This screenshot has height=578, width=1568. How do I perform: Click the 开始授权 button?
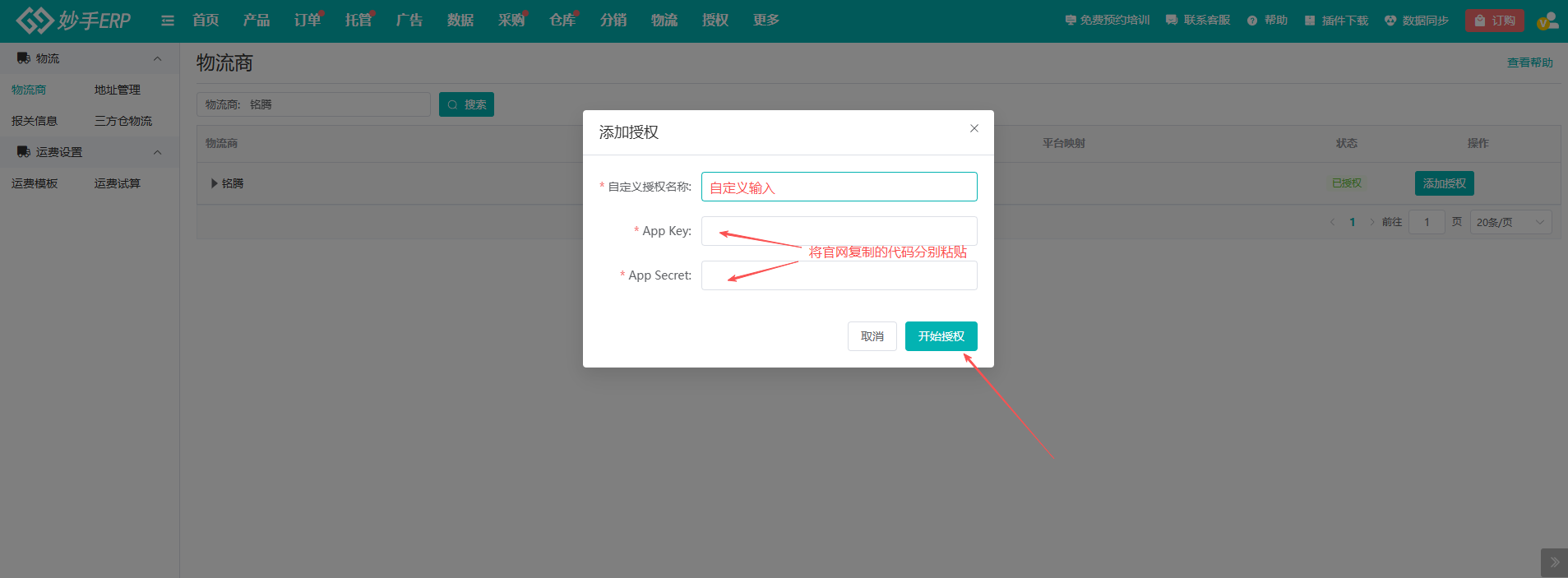[x=941, y=336]
